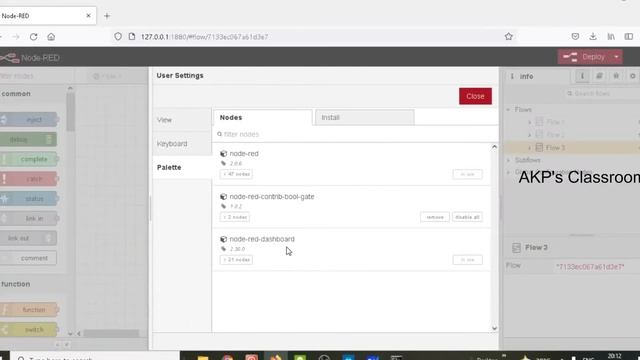Select the comment node in palette

tap(29, 258)
